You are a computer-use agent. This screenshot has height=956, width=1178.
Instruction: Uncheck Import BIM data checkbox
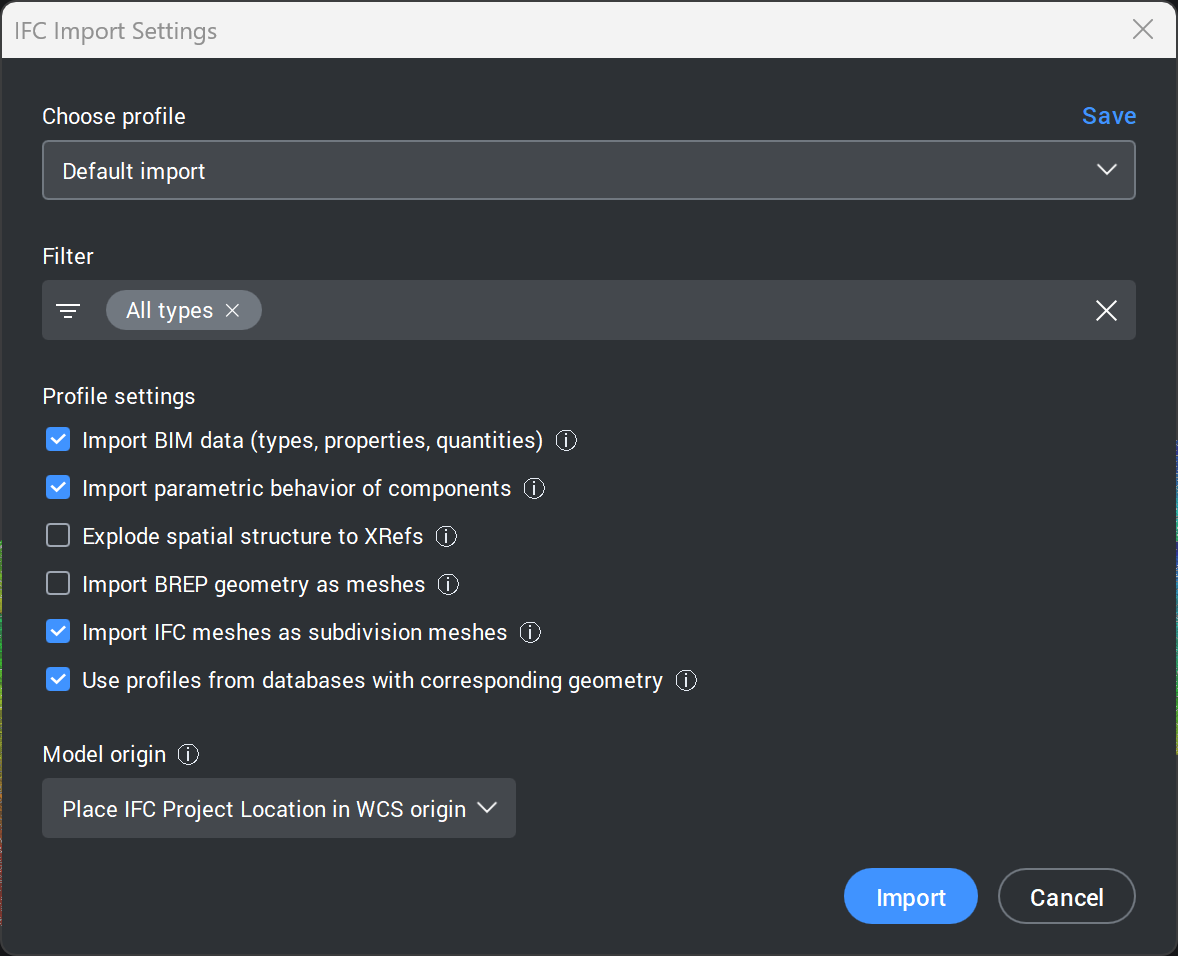[x=58, y=440]
